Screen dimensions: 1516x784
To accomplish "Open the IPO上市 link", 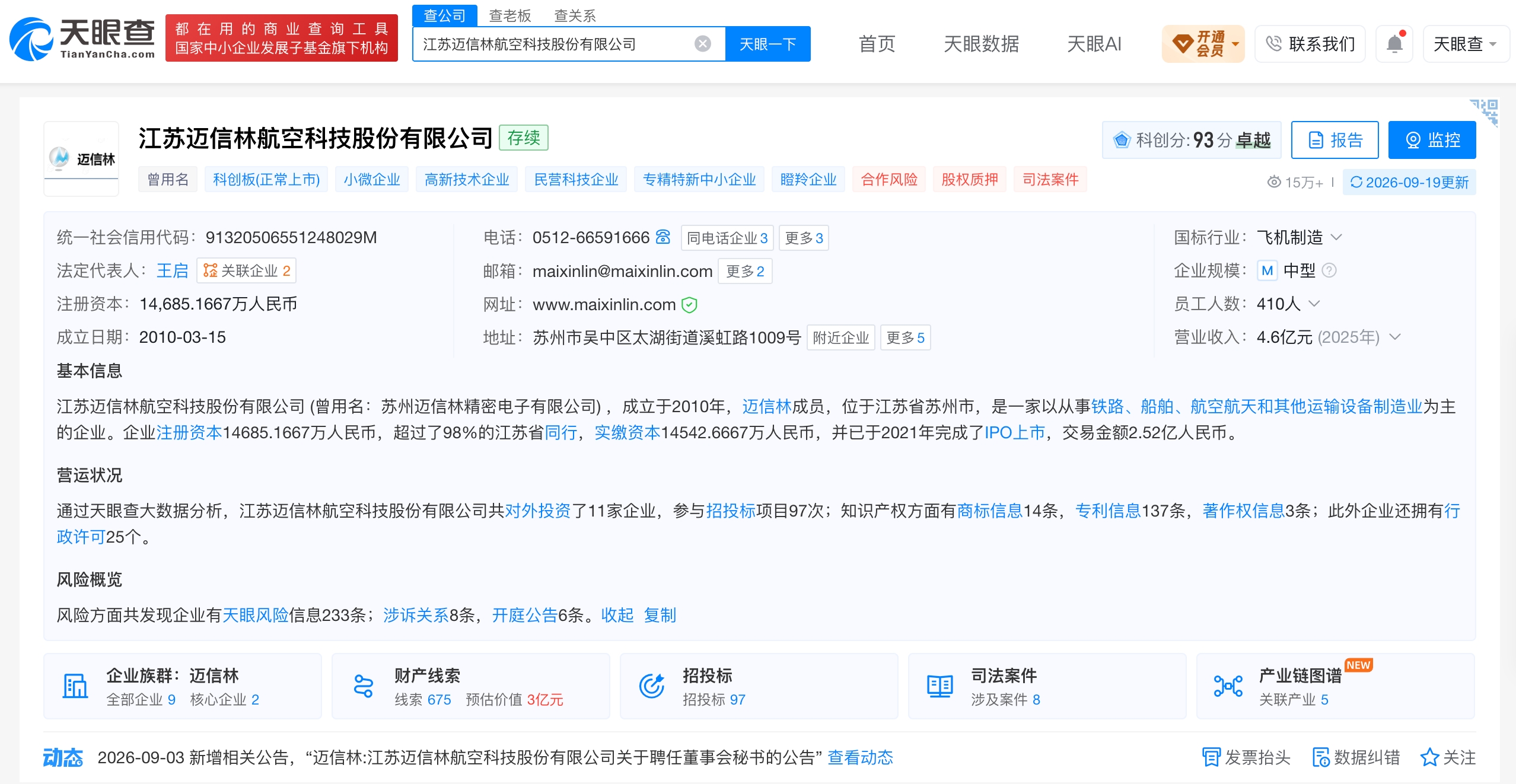I will click(x=1015, y=432).
